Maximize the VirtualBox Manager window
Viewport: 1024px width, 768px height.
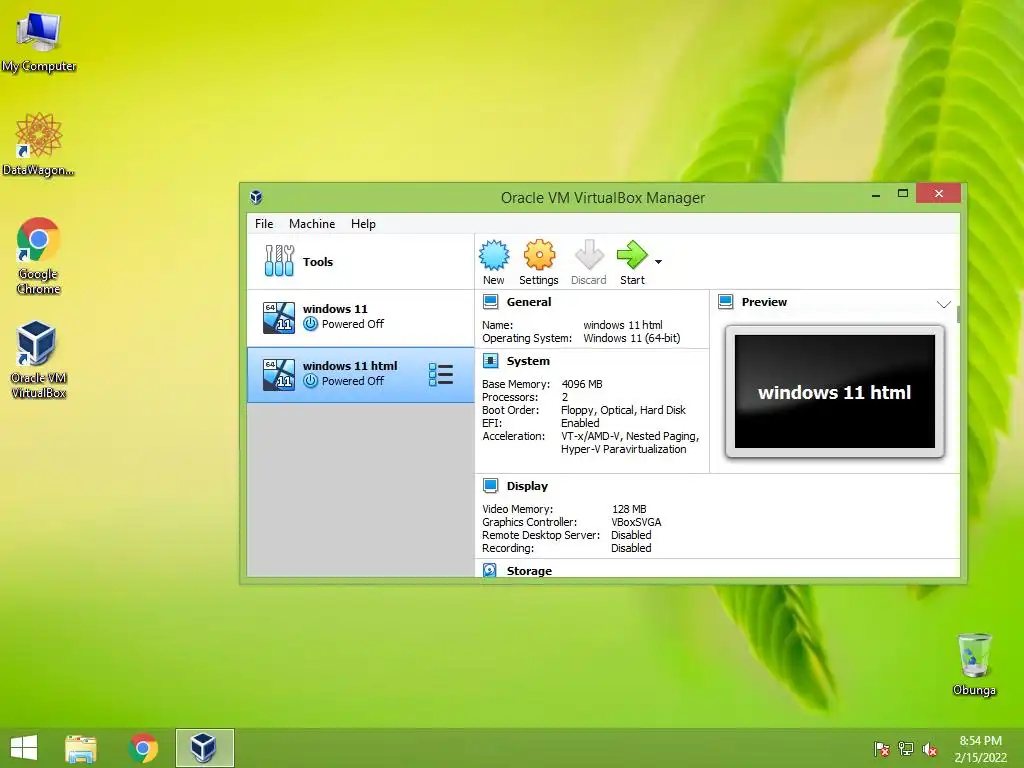click(903, 193)
